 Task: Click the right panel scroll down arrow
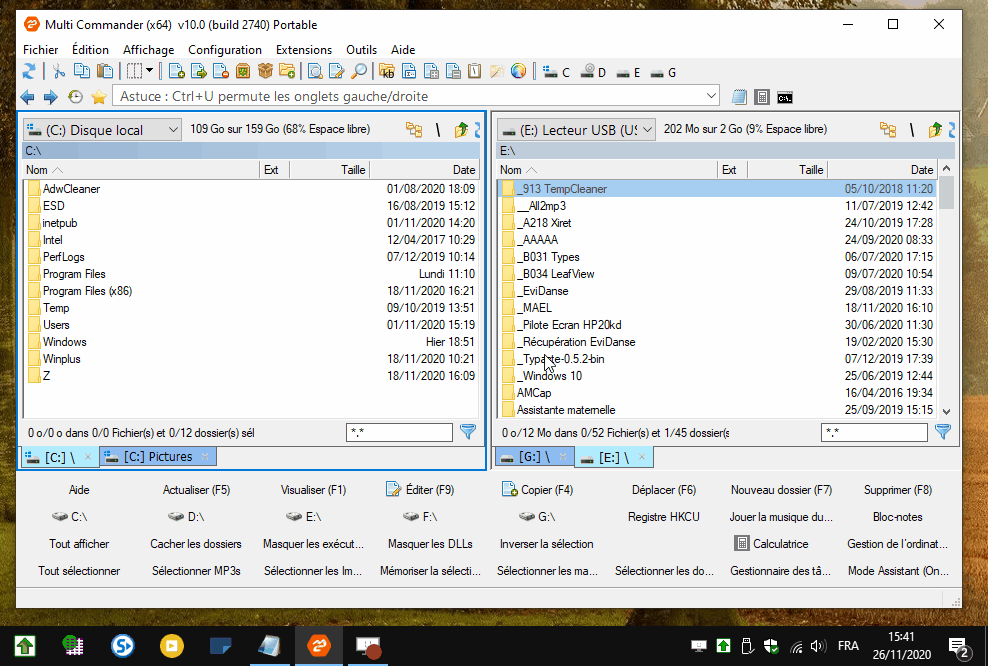click(x=946, y=411)
